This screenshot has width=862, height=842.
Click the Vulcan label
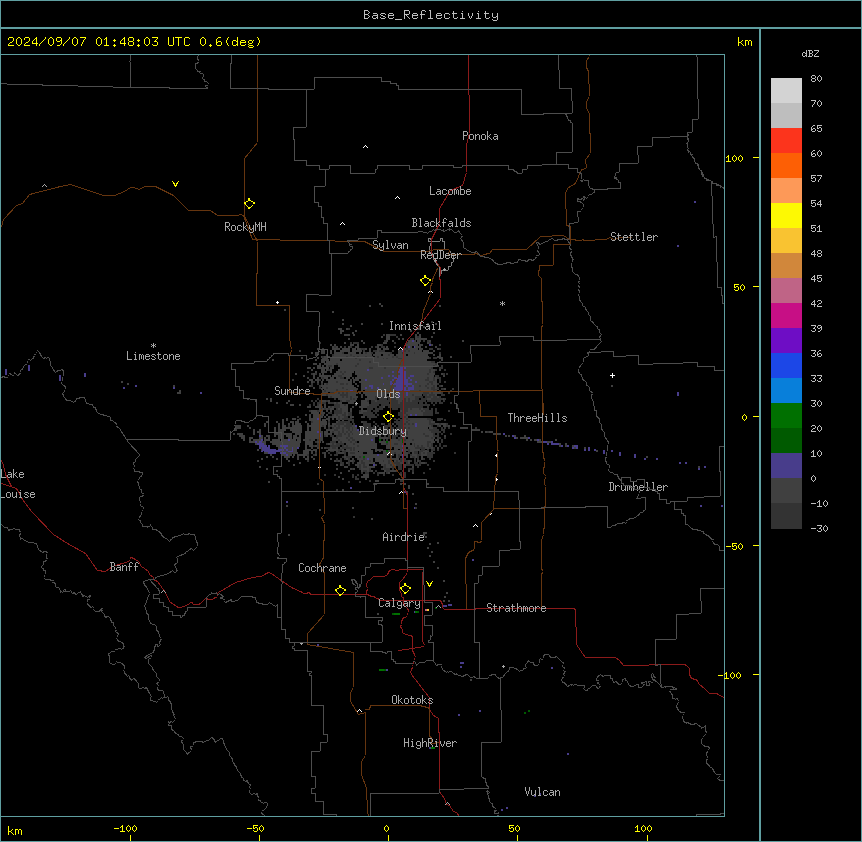point(542,792)
